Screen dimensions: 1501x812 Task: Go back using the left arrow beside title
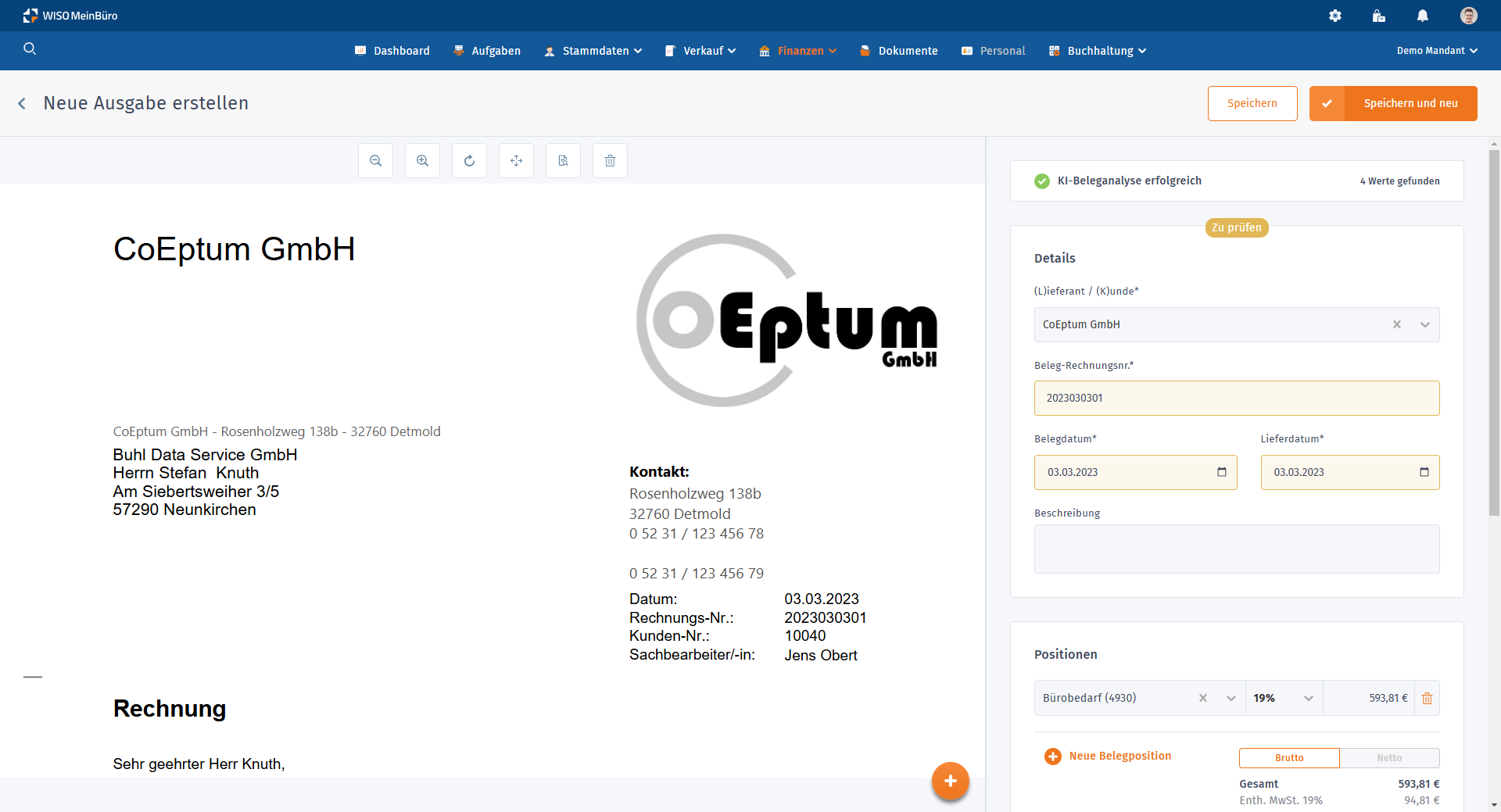[22, 103]
